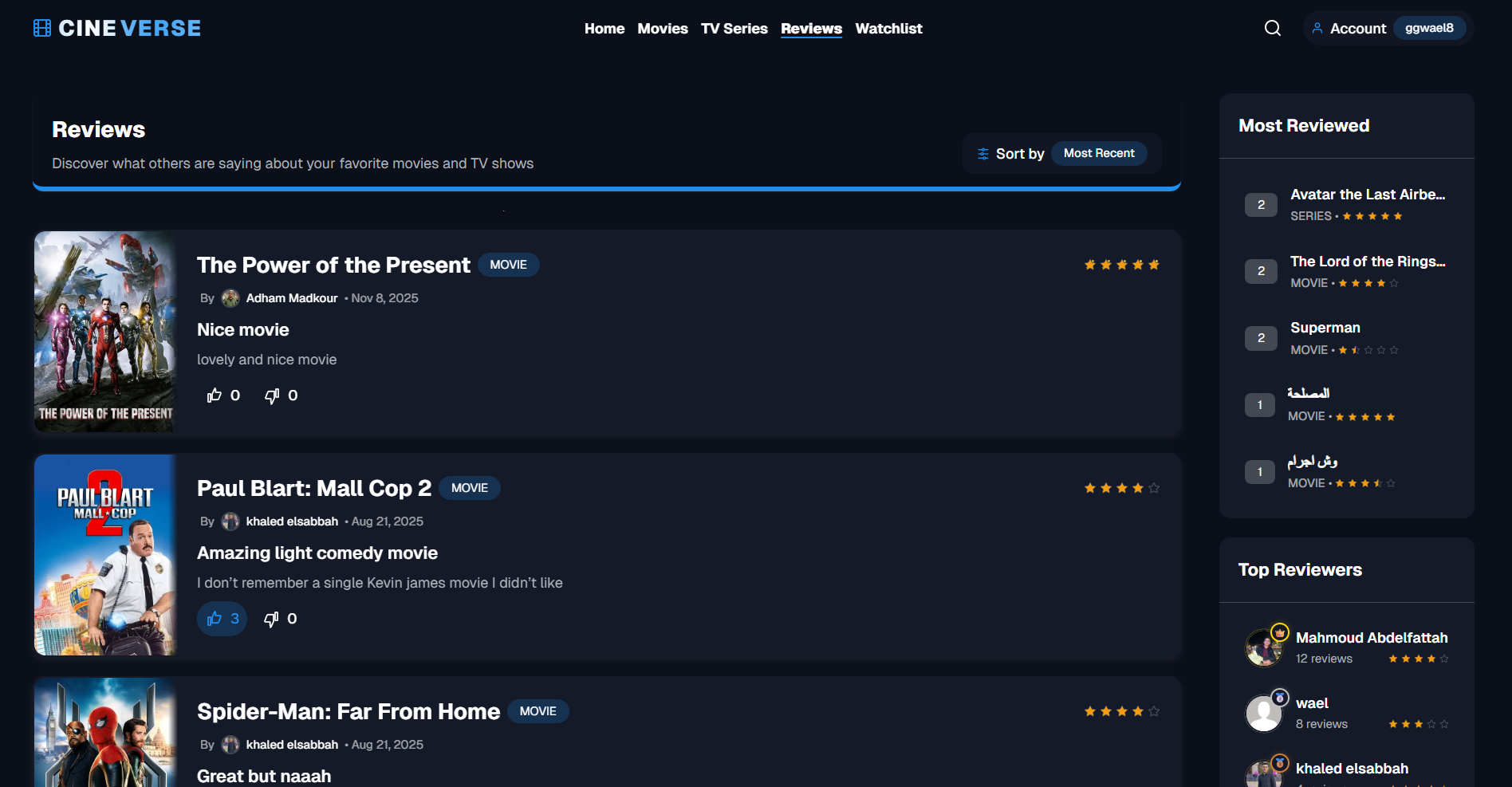This screenshot has height=787, width=1512.
Task: Rate Spider-Man's last empty star
Action: pos(1154,710)
